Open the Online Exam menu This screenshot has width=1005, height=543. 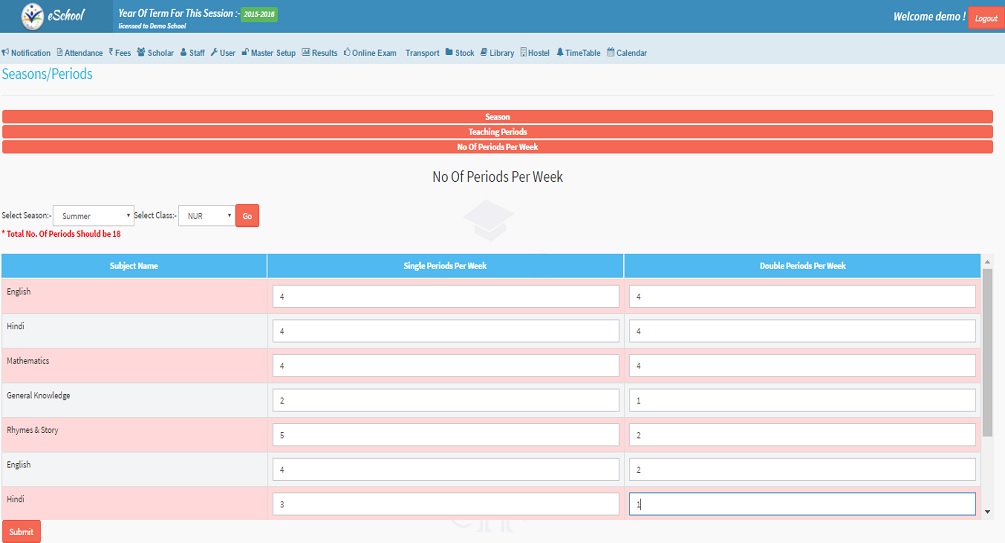pyautogui.click(x=370, y=53)
